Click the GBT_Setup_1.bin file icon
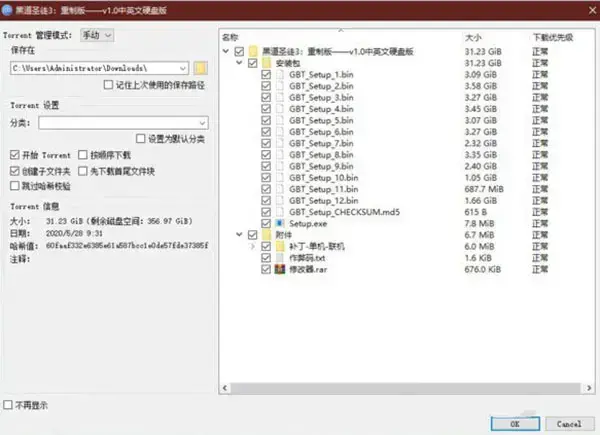Screen dimensions: 600x435 click(280, 74)
